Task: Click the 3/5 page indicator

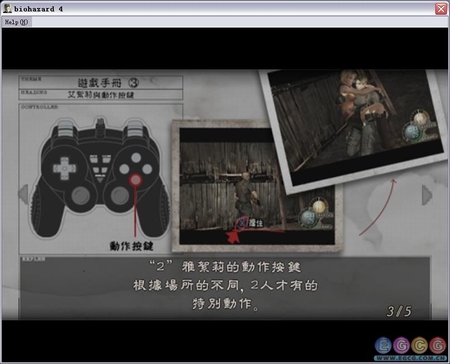Action: [x=399, y=311]
